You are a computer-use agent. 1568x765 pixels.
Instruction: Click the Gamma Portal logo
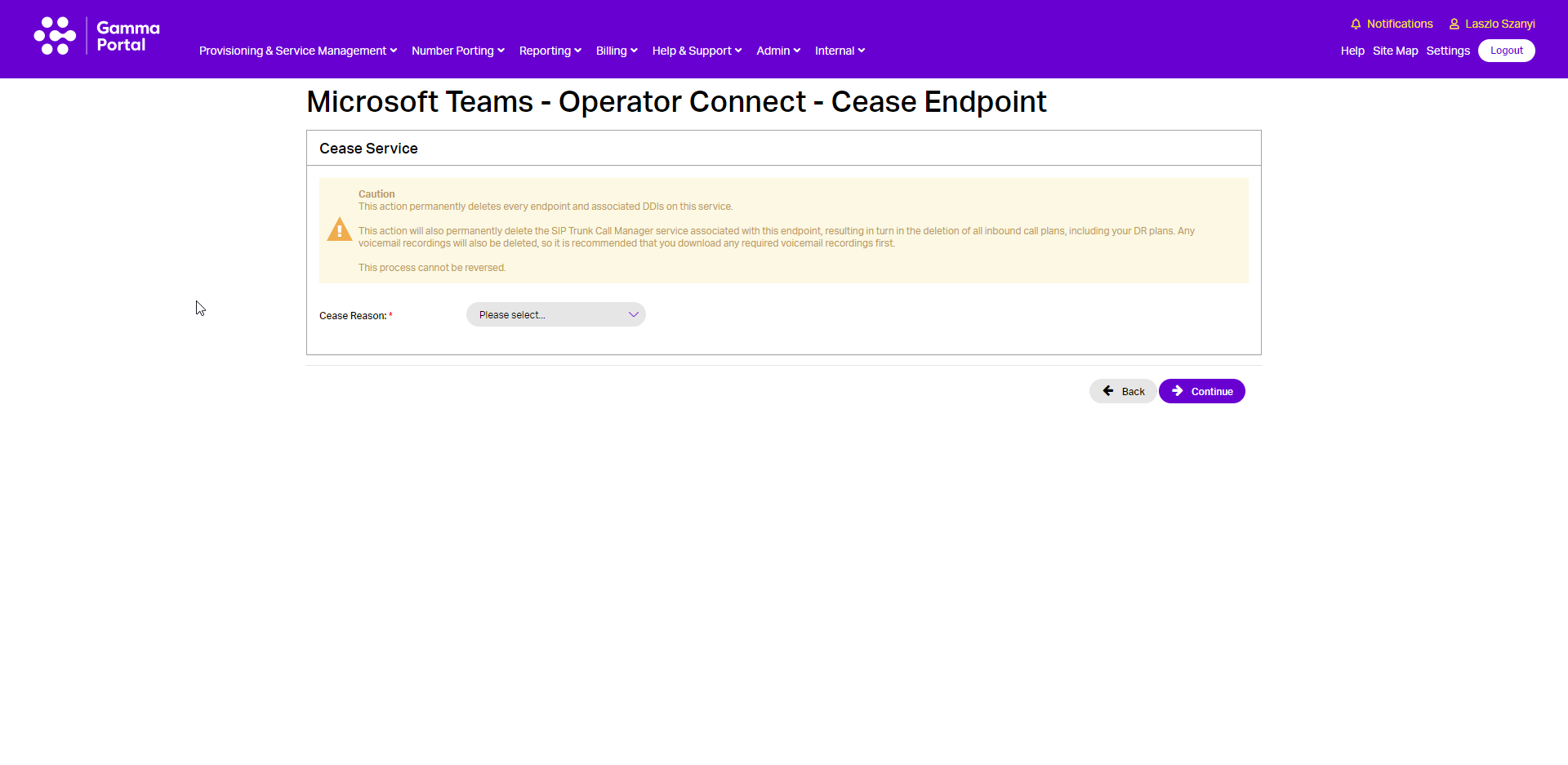click(x=97, y=36)
